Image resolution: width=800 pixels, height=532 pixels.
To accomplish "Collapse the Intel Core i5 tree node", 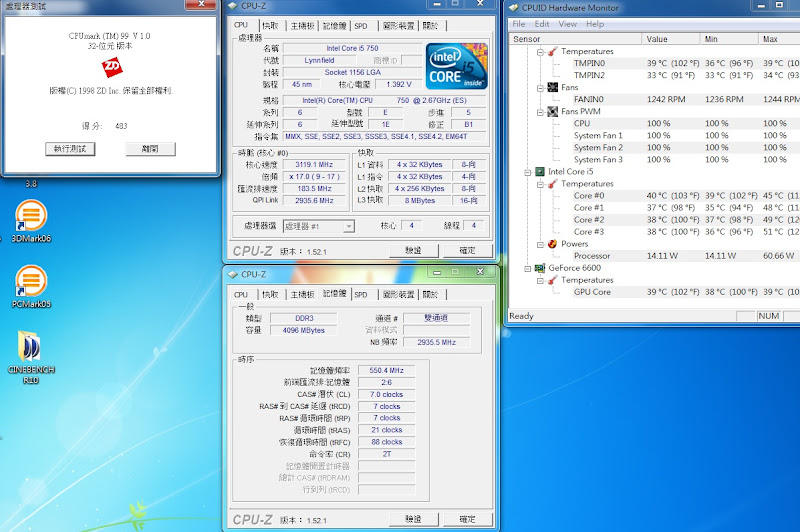I will (528, 172).
